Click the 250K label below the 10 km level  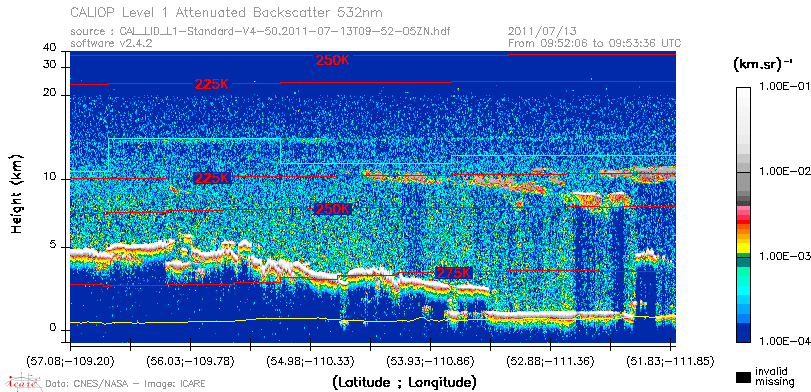click(x=333, y=209)
